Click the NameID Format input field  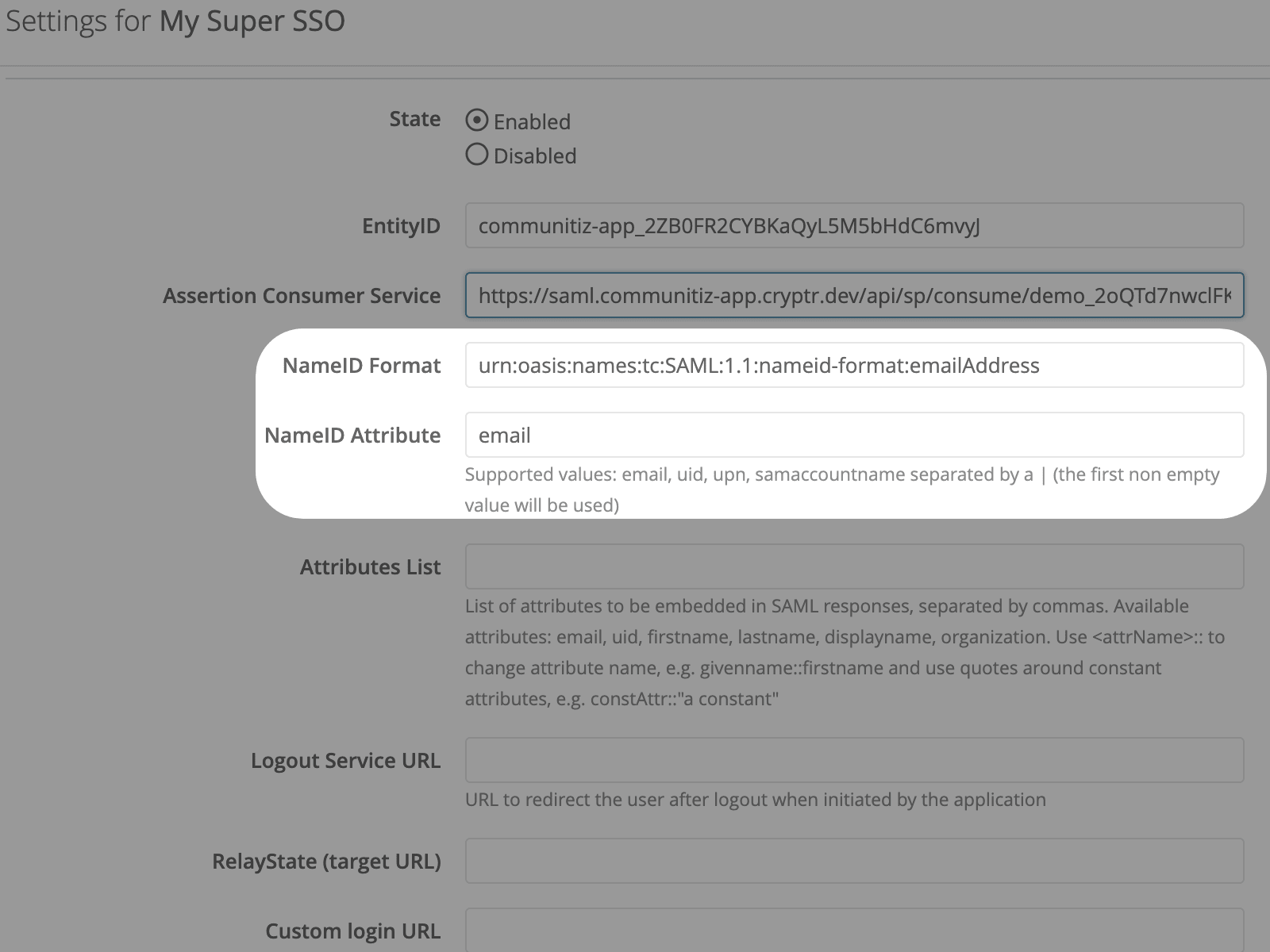tap(854, 365)
